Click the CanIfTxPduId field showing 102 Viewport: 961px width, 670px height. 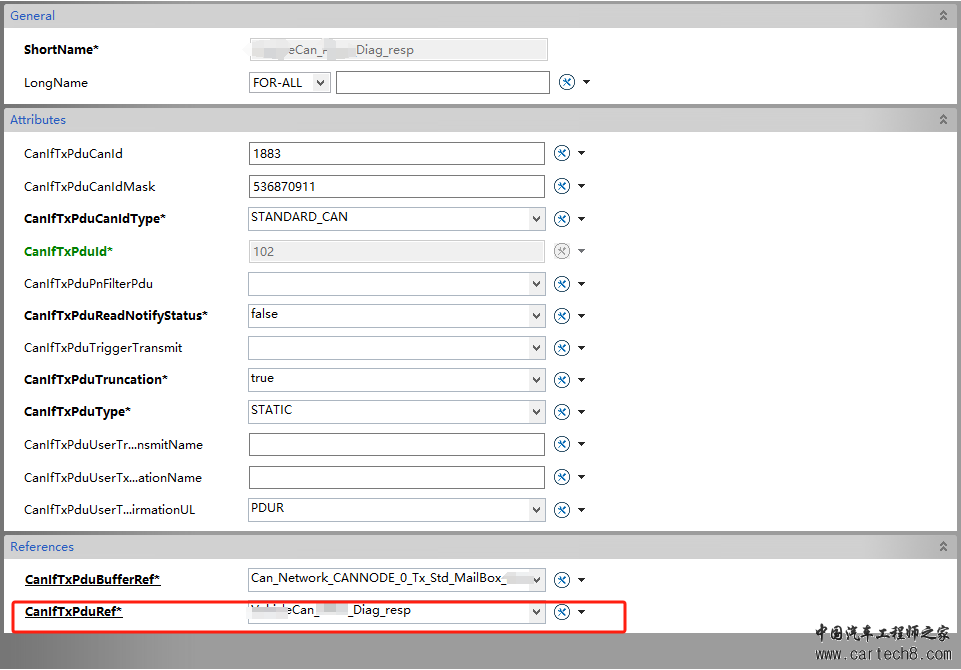click(x=397, y=251)
